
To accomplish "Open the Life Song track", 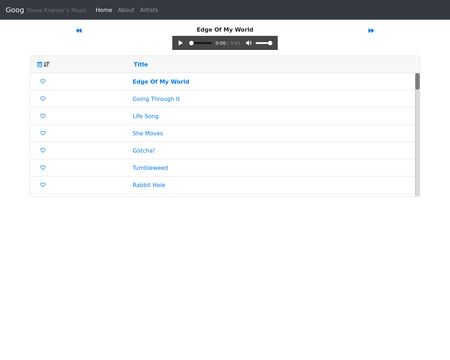I will (x=145, y=116).
